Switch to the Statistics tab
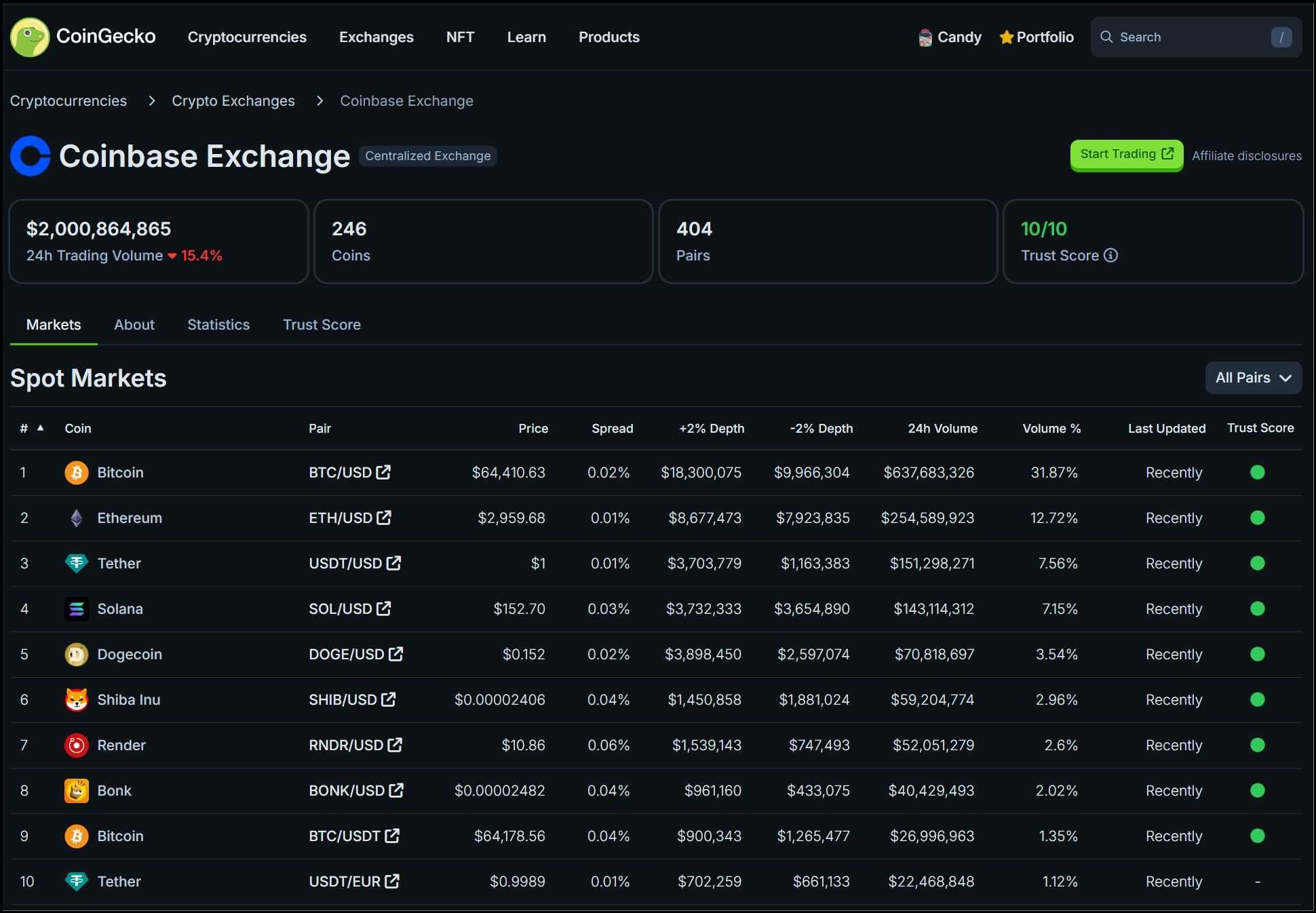This screenshot has width=1316, height=913. click(x=218, y=325)
